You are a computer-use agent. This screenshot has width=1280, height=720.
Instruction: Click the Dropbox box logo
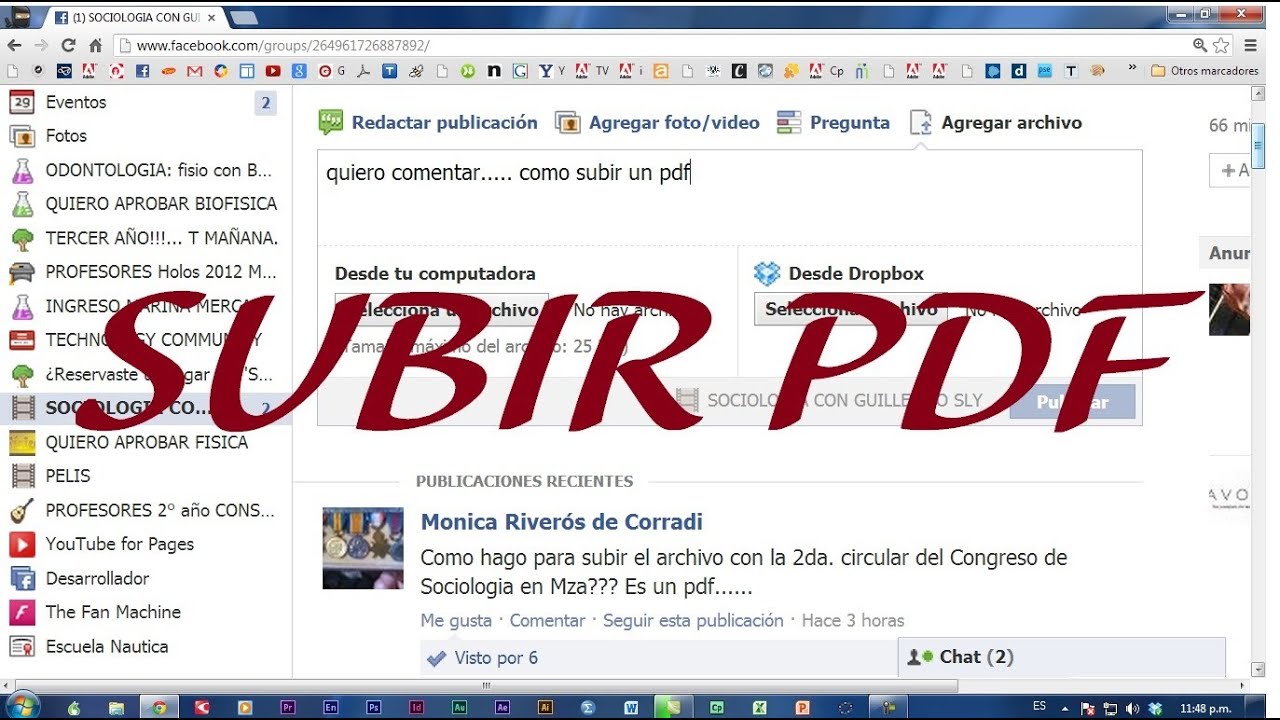point(767,273)
